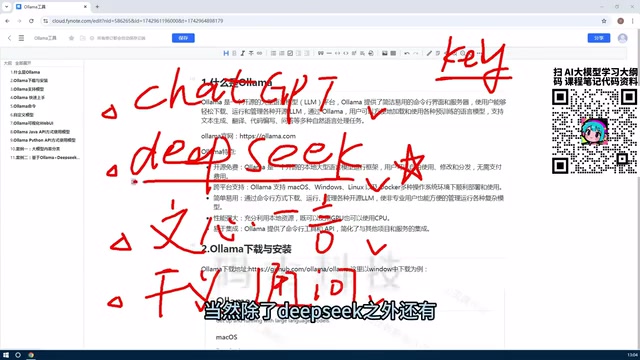The height and width of the screenshot is (360, 640).
Task: Open the user avatar in editor header
Action: (622, 38)
